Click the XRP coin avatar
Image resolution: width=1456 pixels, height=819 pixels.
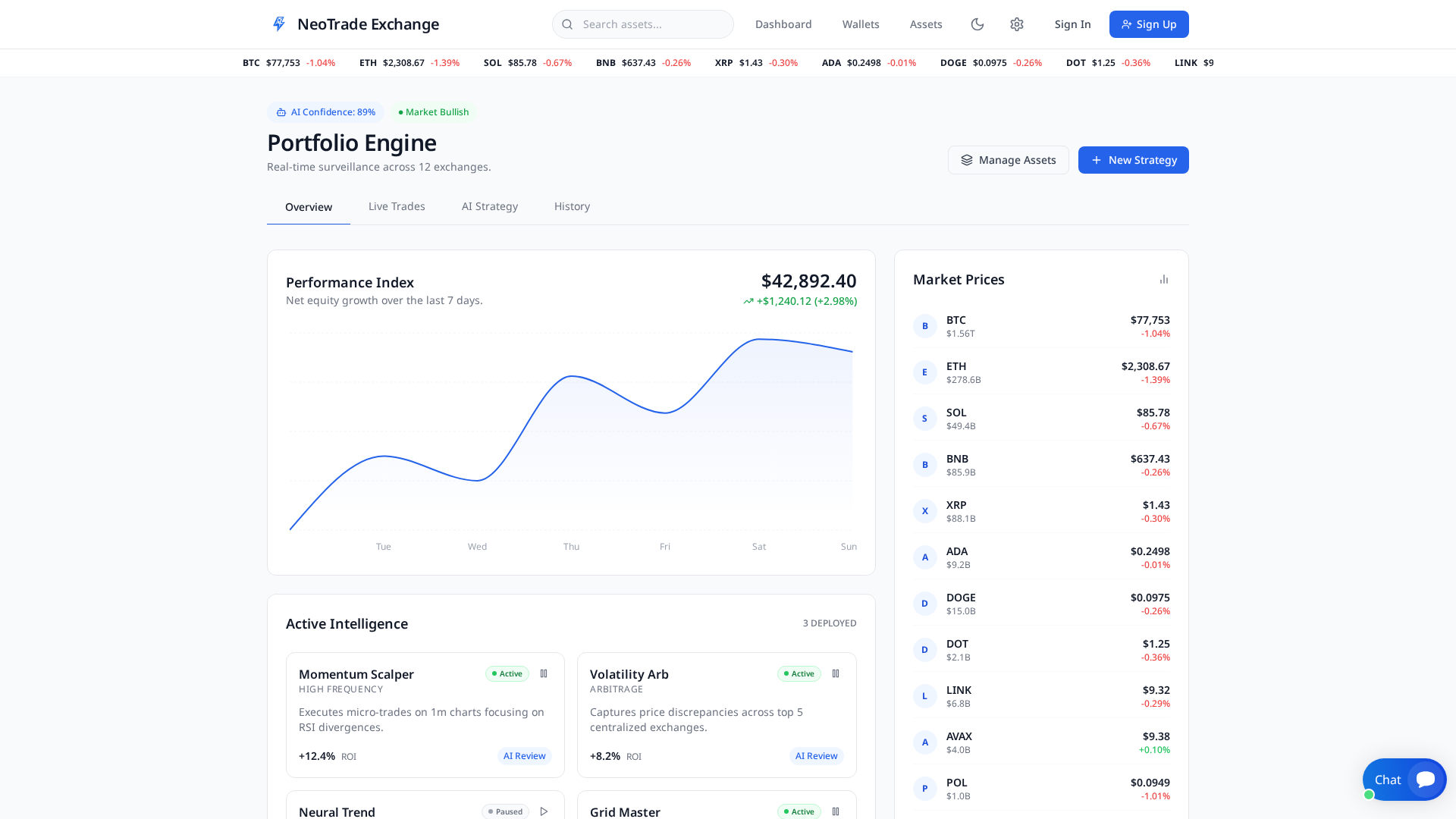(x=925, y=511)
